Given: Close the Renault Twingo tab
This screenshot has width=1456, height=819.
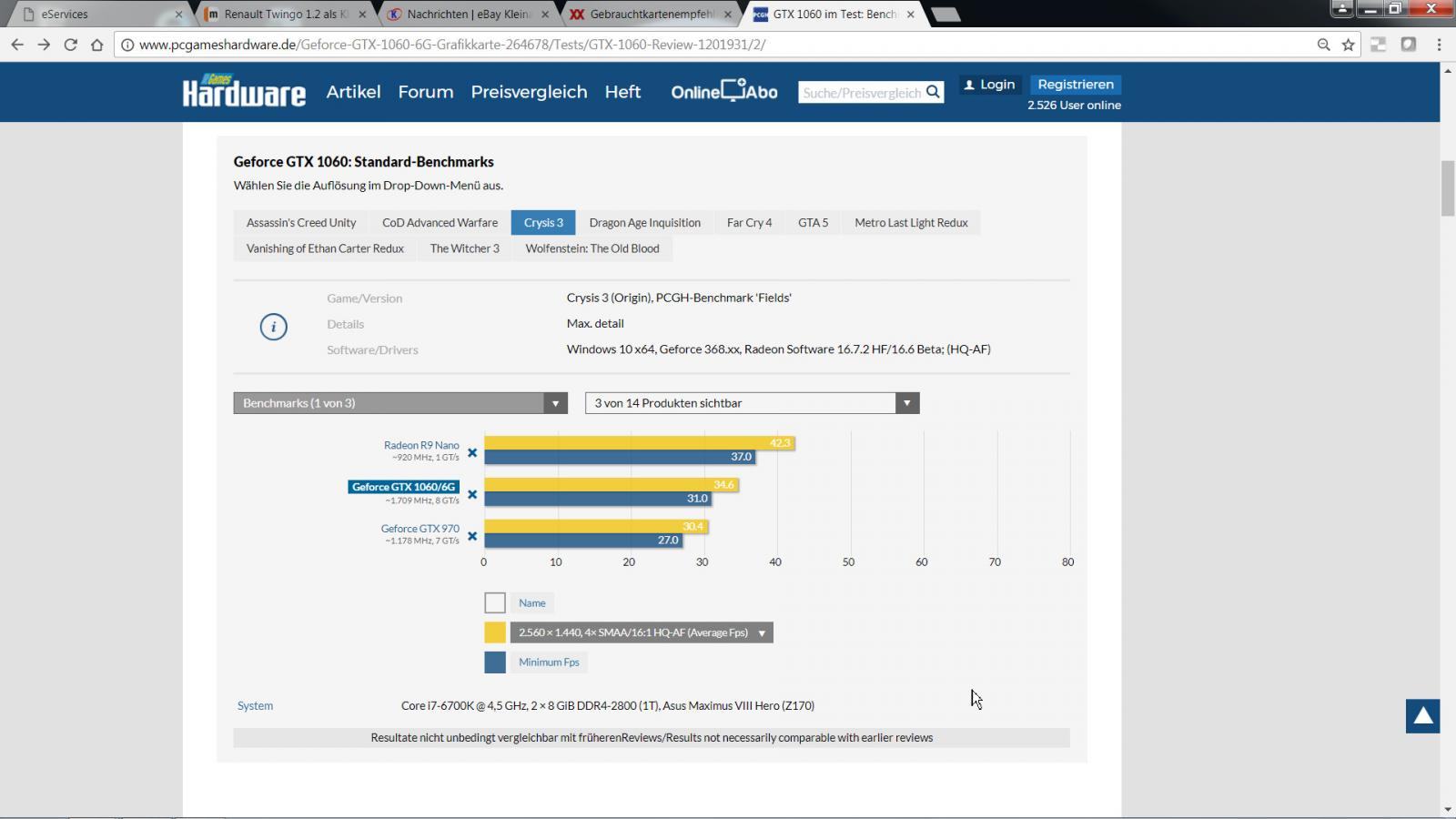Looking at the screenshot, I should 363,15.
